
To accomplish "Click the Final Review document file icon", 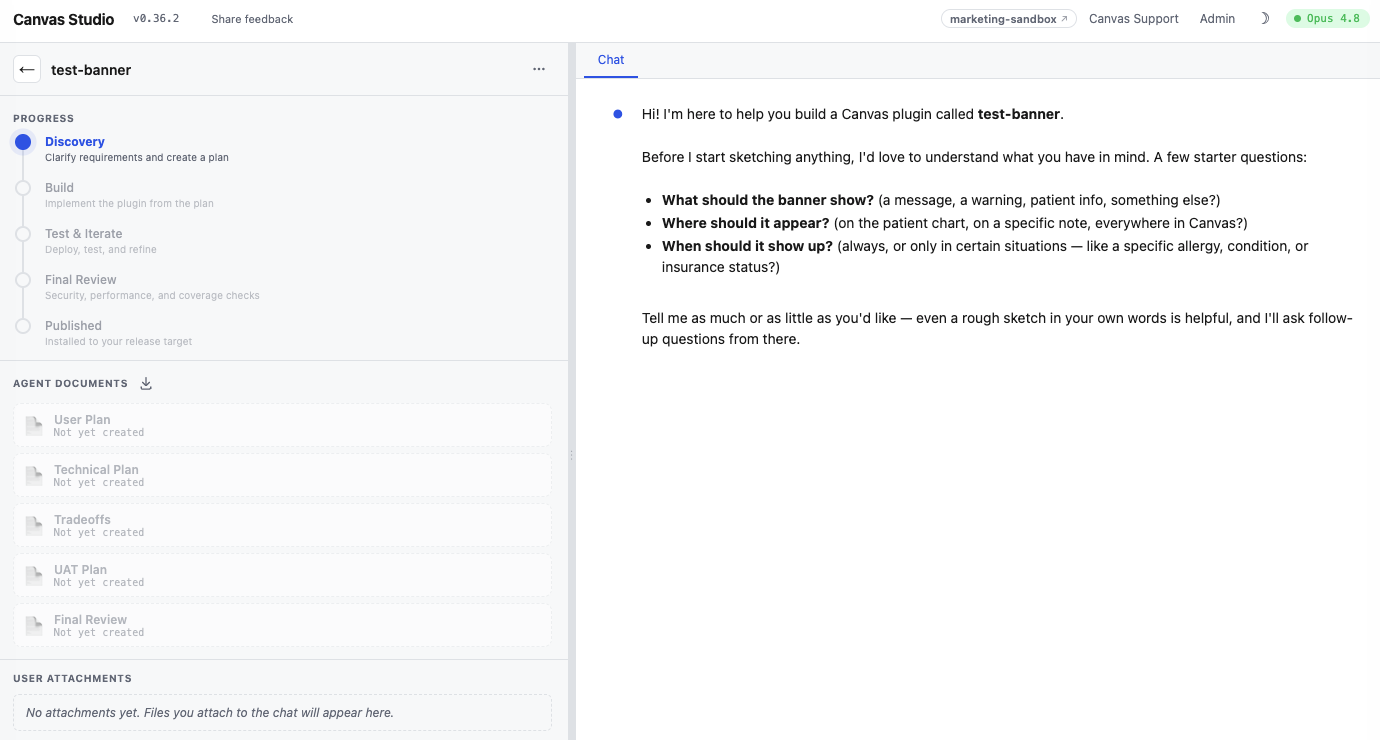I will [x=35, y=625].
